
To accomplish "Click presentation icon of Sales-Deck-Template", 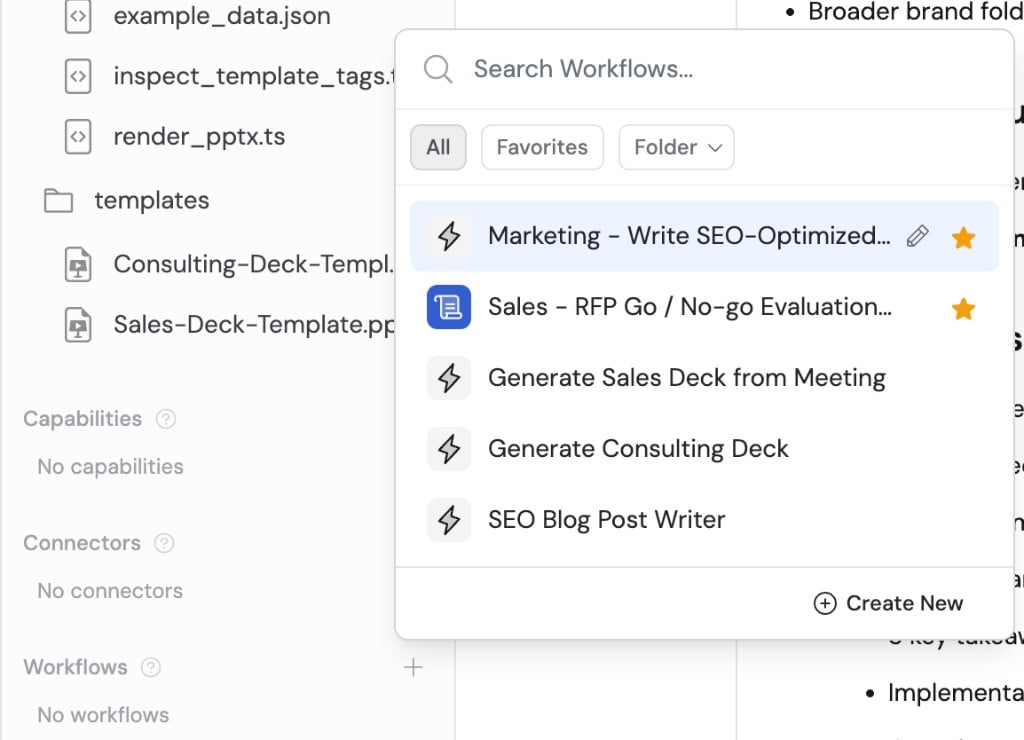I will tap(78, 325).
